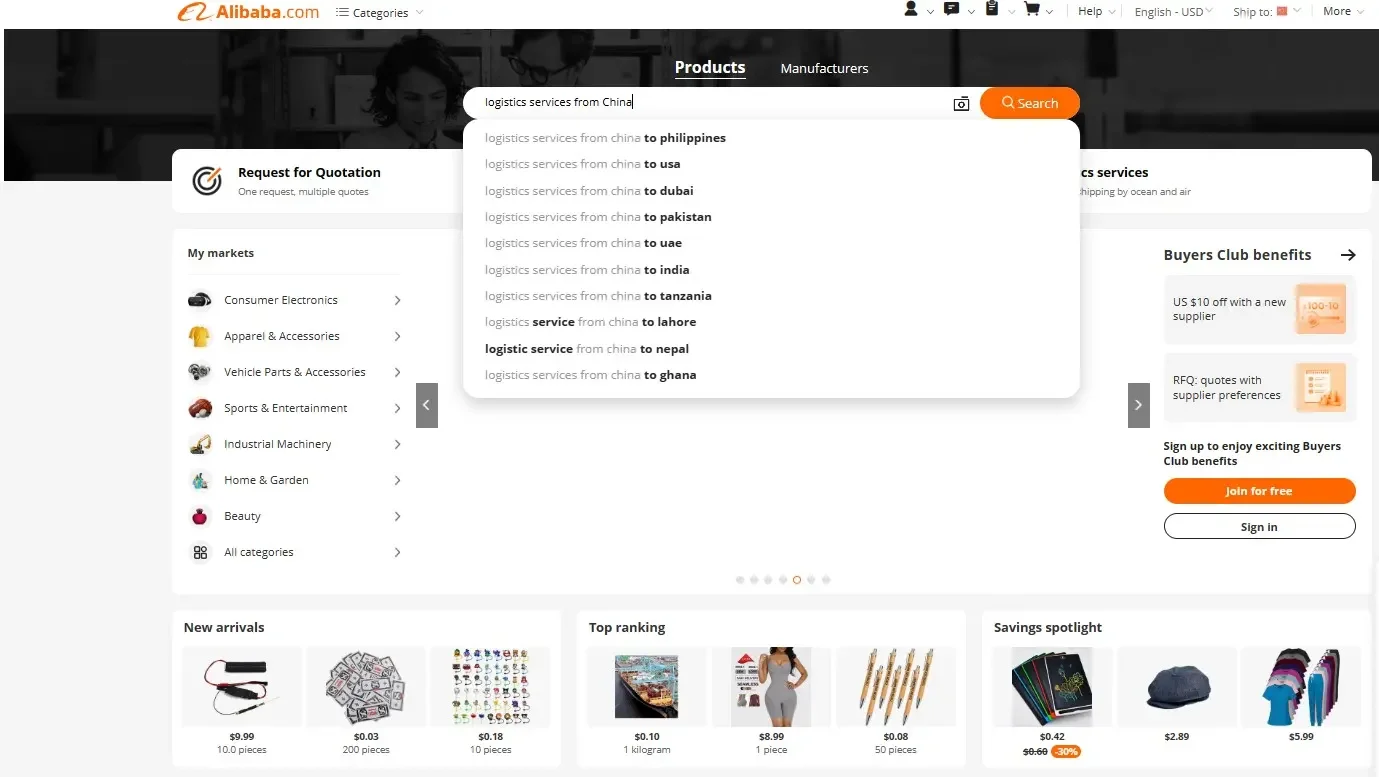Click the orange Search button
This screenshot has width=1379, height=777.
(1029, 102)
